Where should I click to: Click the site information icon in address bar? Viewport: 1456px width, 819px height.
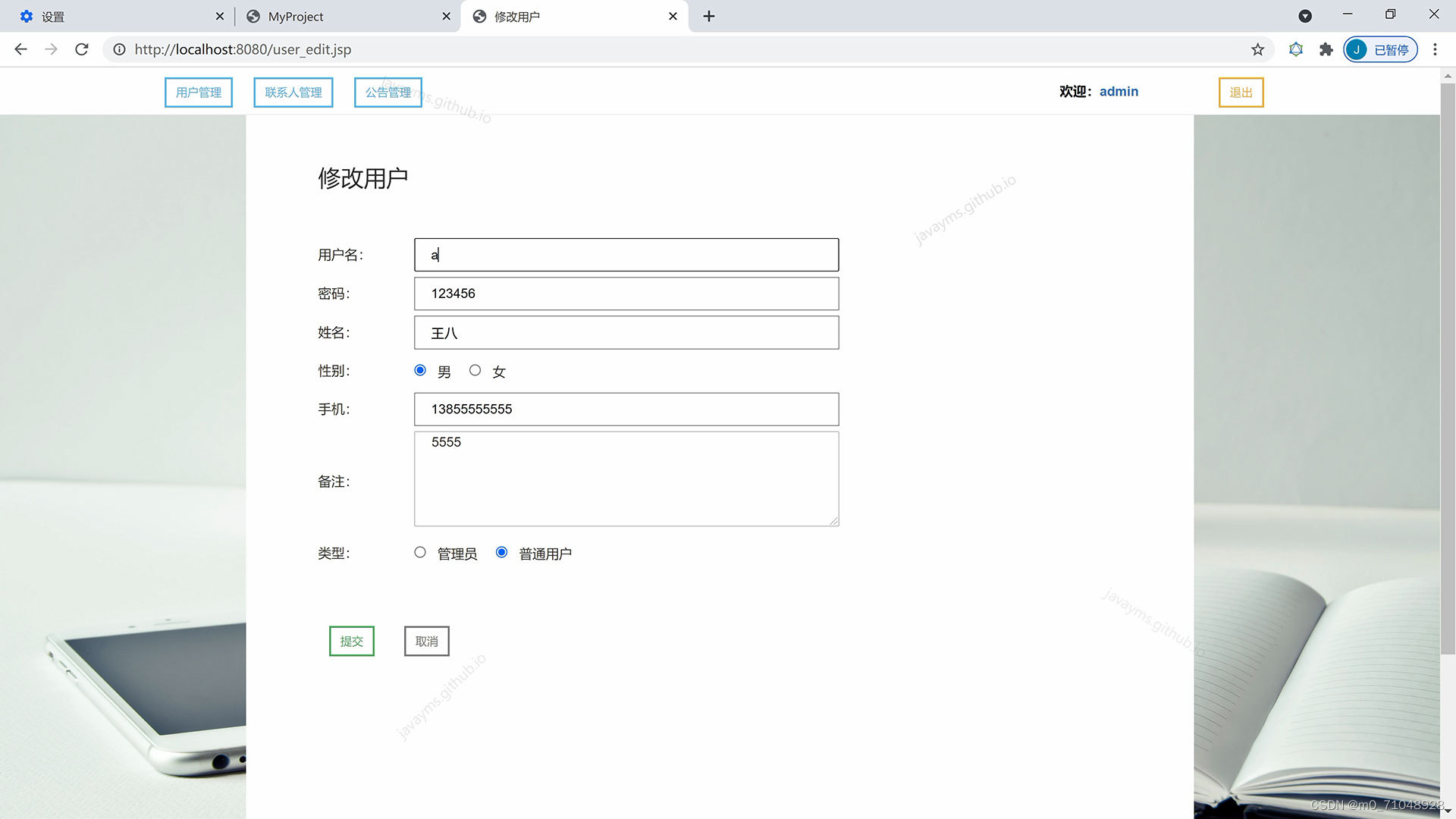(119, 49)
